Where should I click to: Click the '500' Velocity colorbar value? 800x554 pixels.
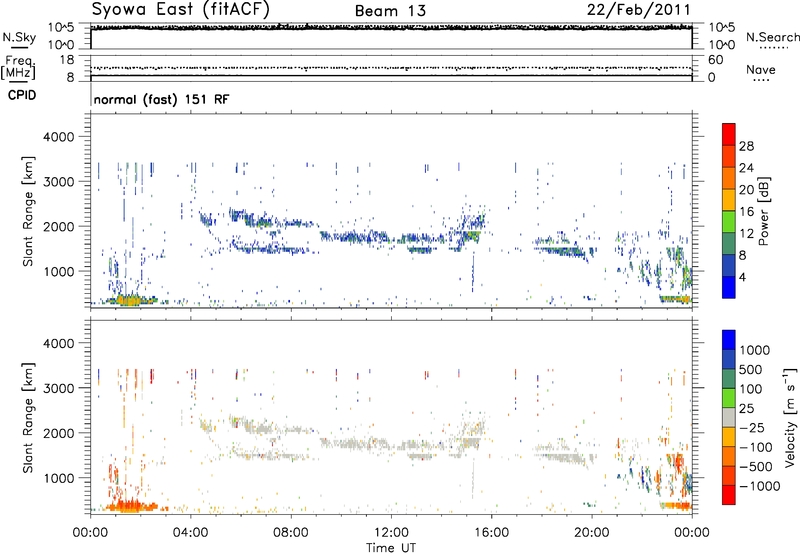751,369
